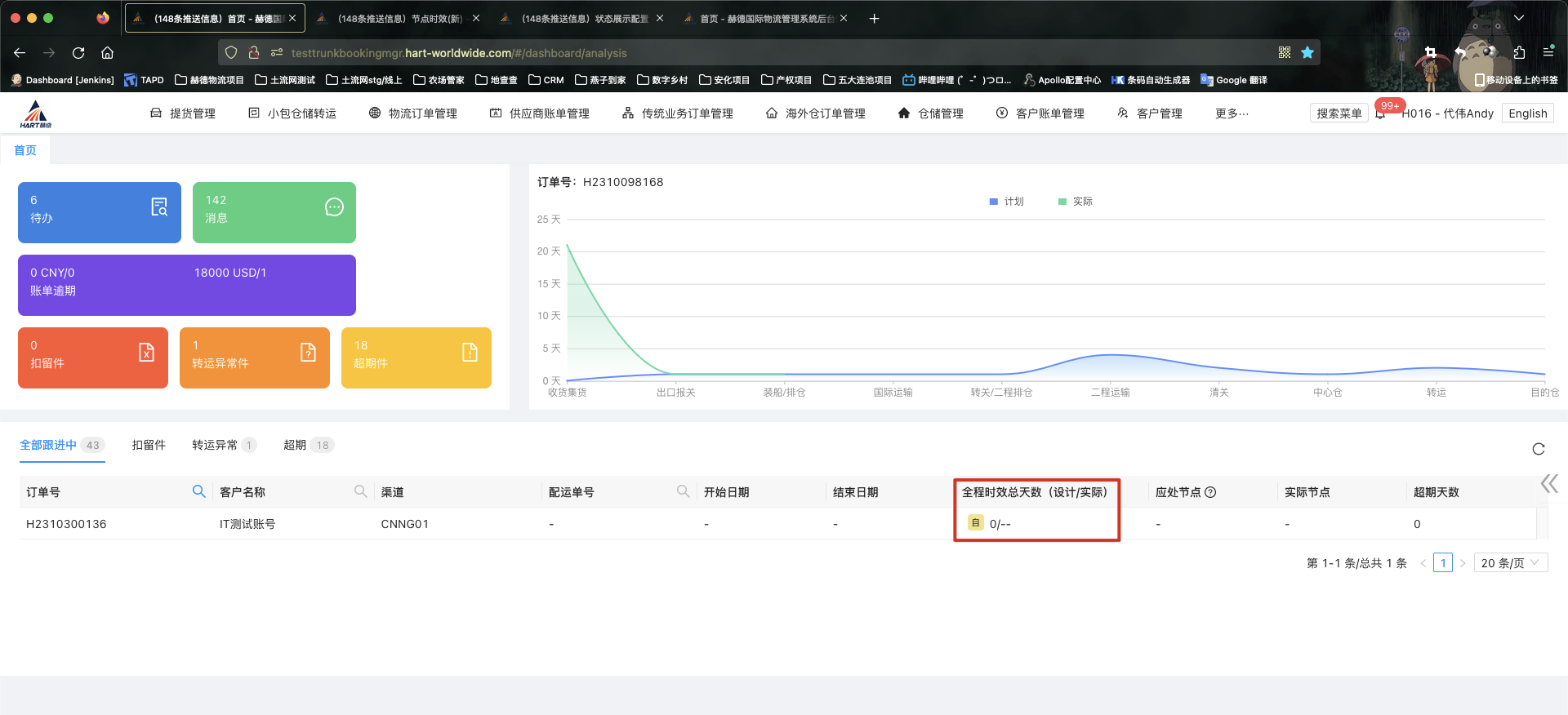Switch to the 超期 tab

coord(295,445)
